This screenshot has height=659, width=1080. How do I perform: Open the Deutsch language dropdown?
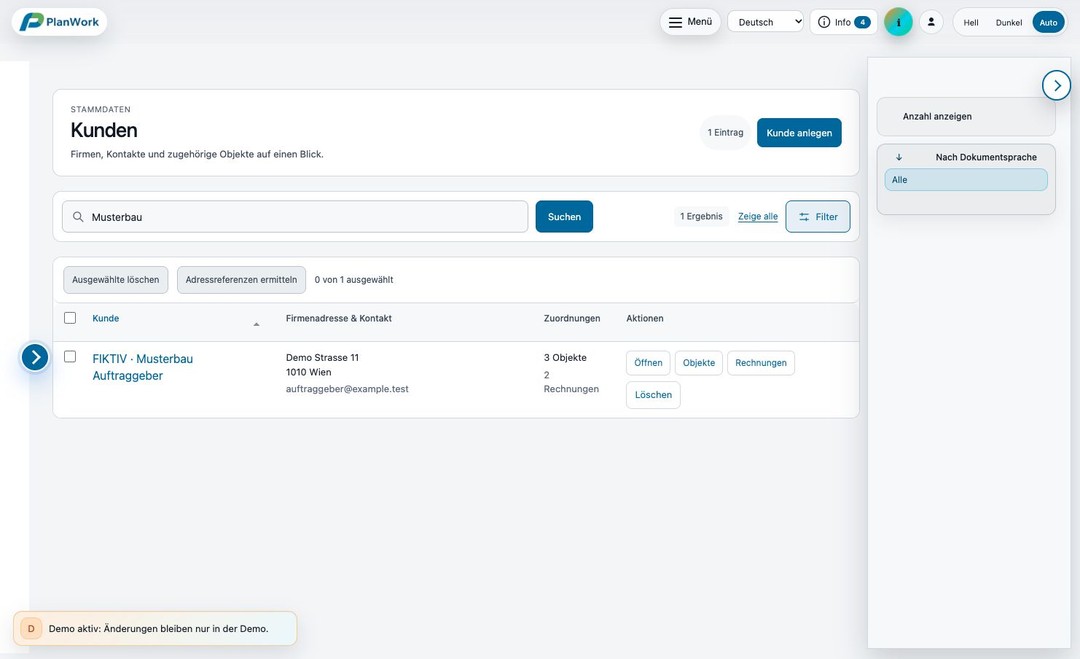click(765, 22)
